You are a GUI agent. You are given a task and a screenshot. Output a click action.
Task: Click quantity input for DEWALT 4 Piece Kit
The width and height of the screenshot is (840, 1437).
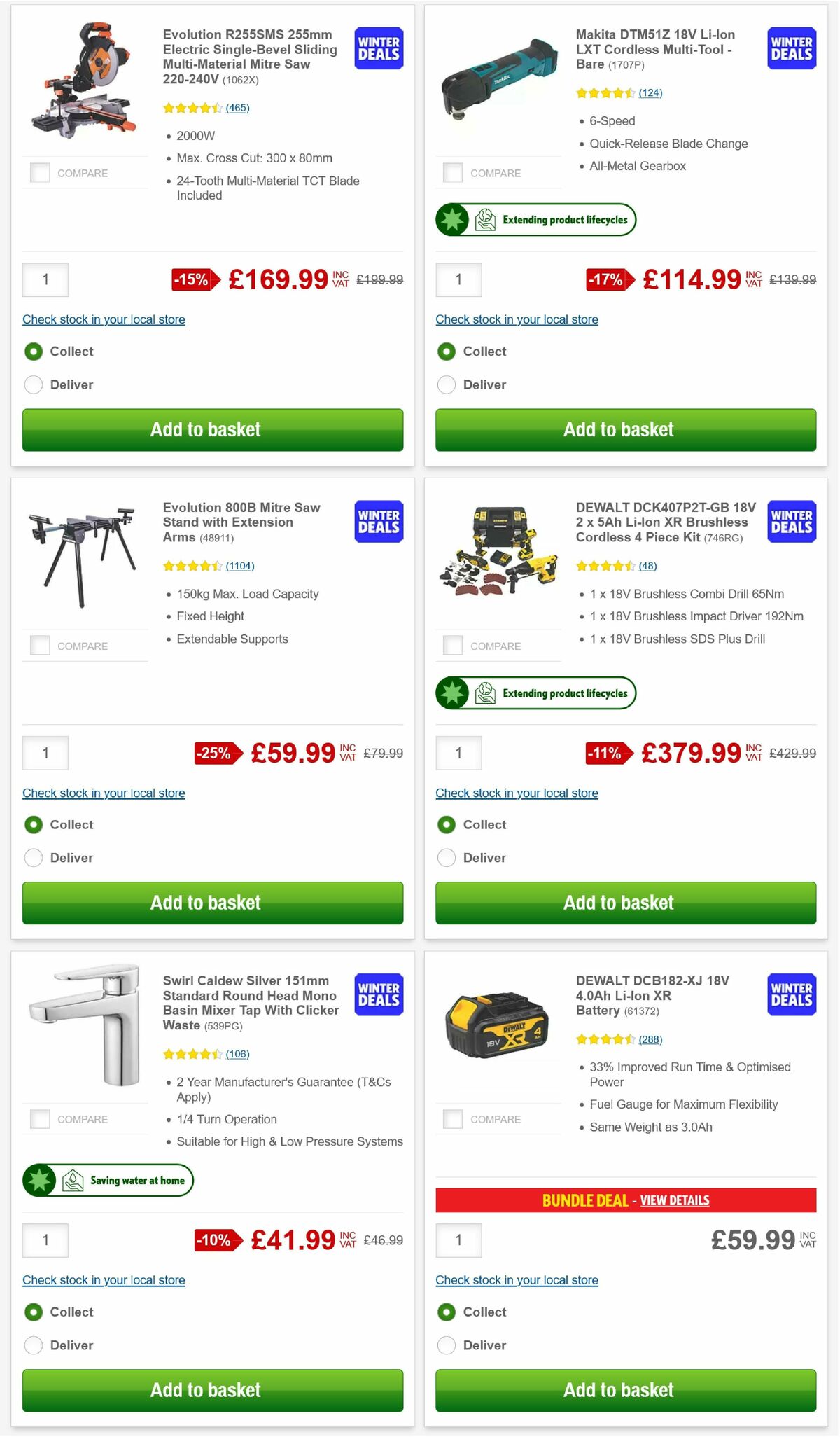coord(458,753)
